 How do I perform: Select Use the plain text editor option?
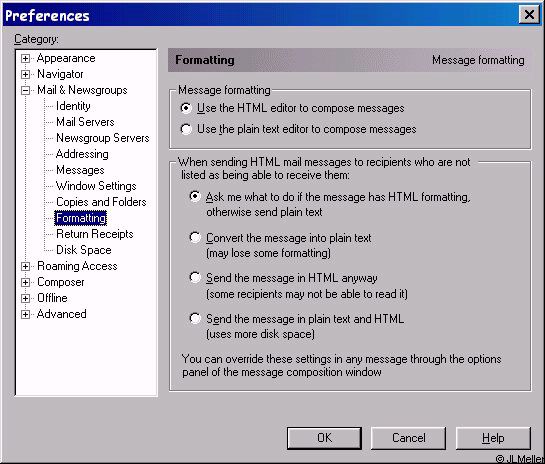click(186, 129)
